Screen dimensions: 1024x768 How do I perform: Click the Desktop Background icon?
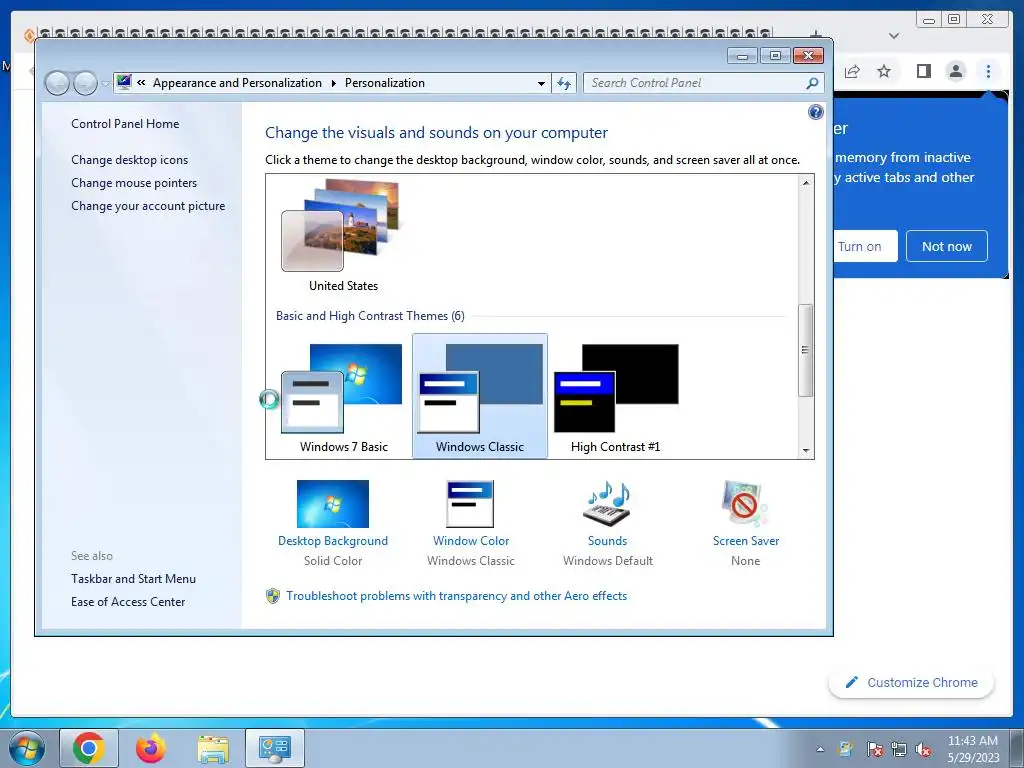332,504
